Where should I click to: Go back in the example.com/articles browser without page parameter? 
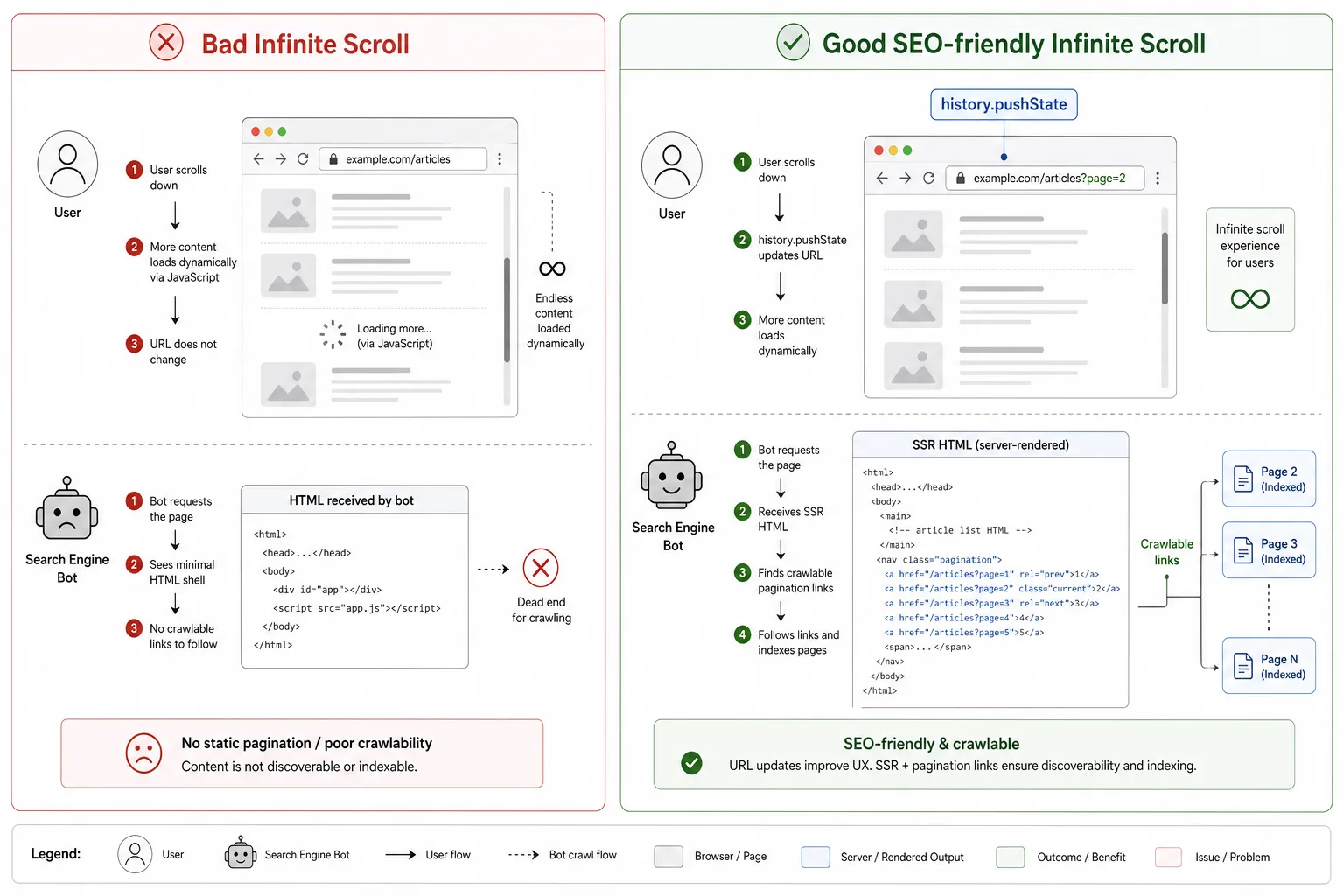pyautogui.click(x=258, y=158)
